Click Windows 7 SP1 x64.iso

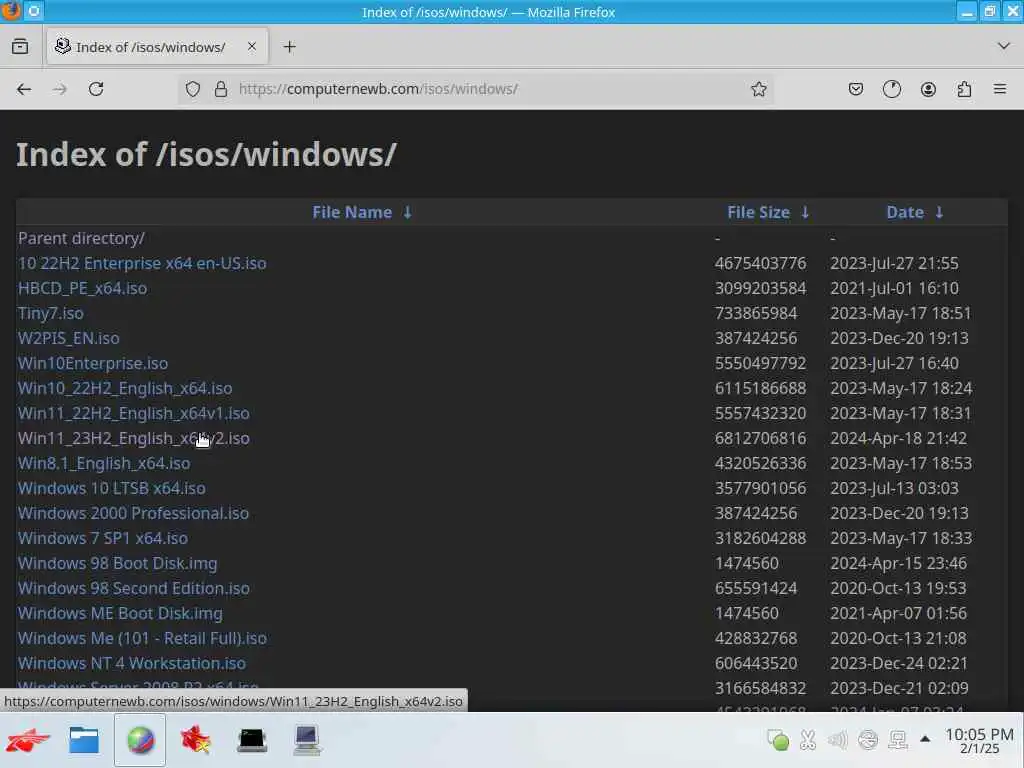point(103,538)
